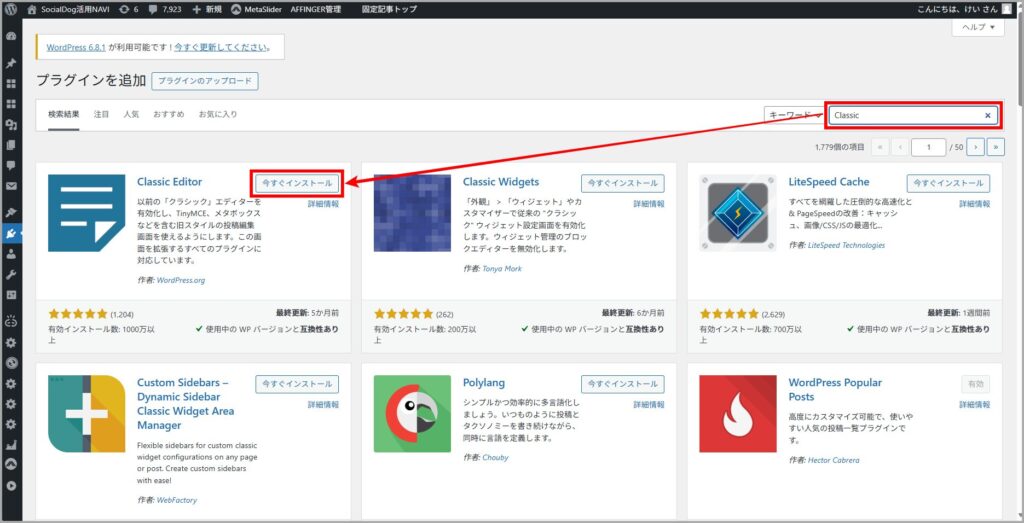Open the bar chart icon in sidebar
Image resolution: width=1024 pixels, height=523 pixels.
tap(10, 446)
